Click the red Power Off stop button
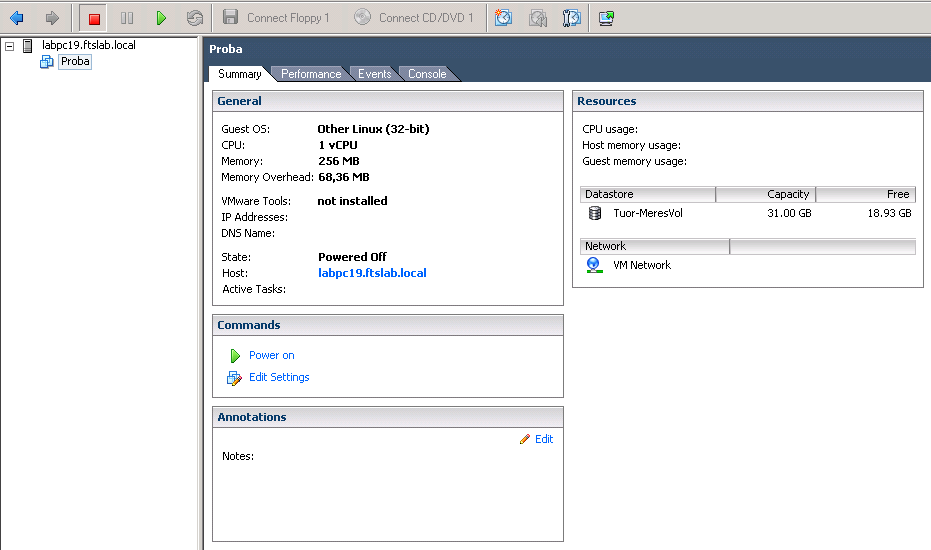 (94, 18)
